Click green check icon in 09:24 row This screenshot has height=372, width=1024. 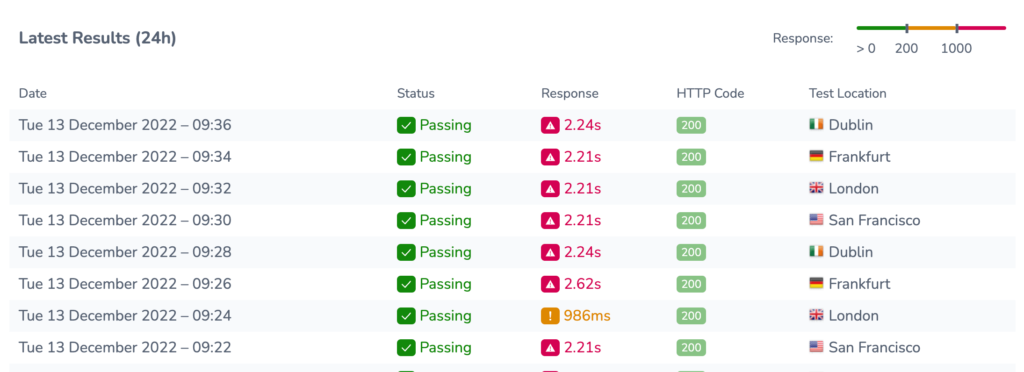point(406,316)
